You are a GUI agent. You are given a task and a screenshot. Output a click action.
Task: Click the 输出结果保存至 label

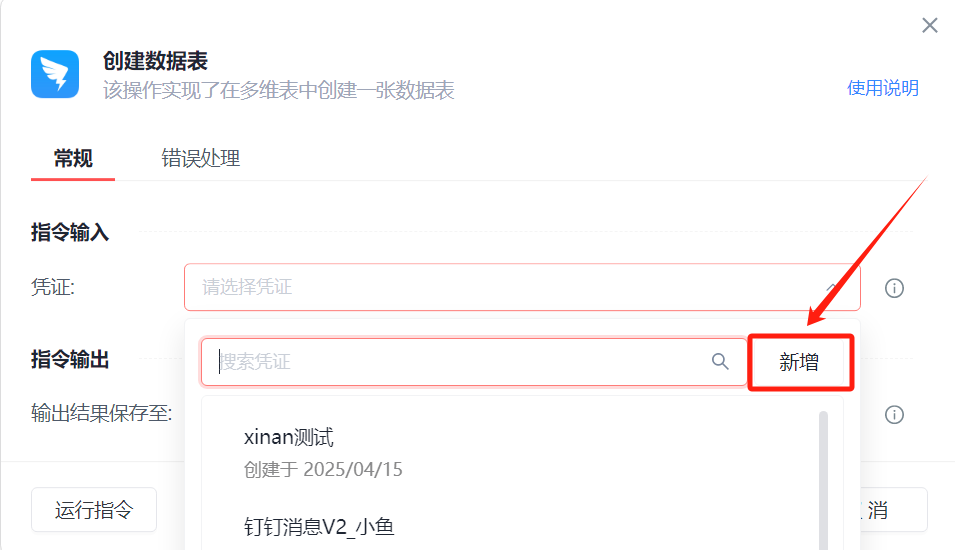(101, 413)
